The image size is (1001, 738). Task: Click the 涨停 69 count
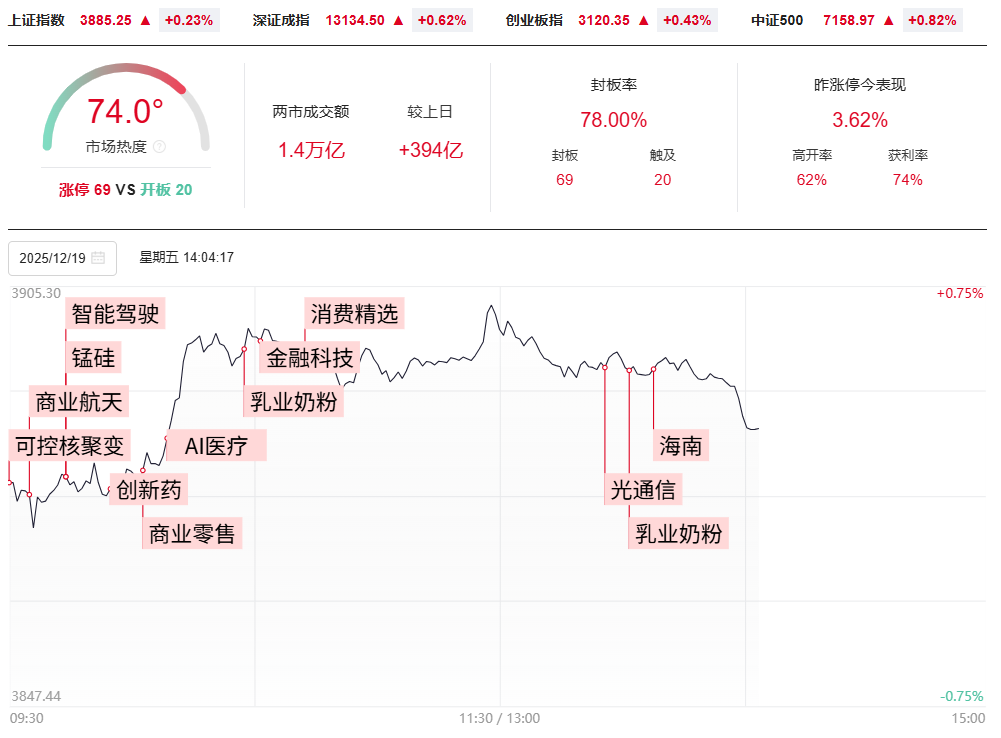coord(85,190)
